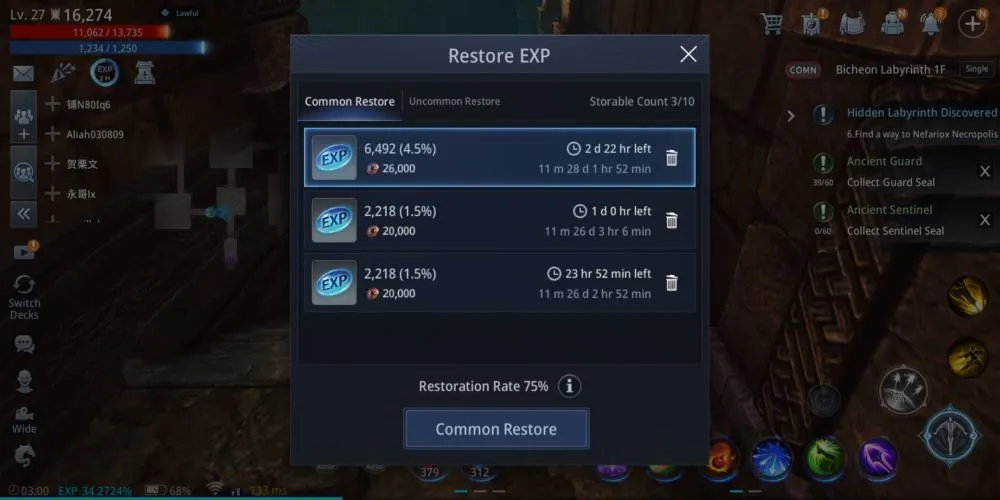This screenshot has height=500, width=1000.
Task: Delete the 6,492 EXP restore entry
Action: [x=672, y=158]
